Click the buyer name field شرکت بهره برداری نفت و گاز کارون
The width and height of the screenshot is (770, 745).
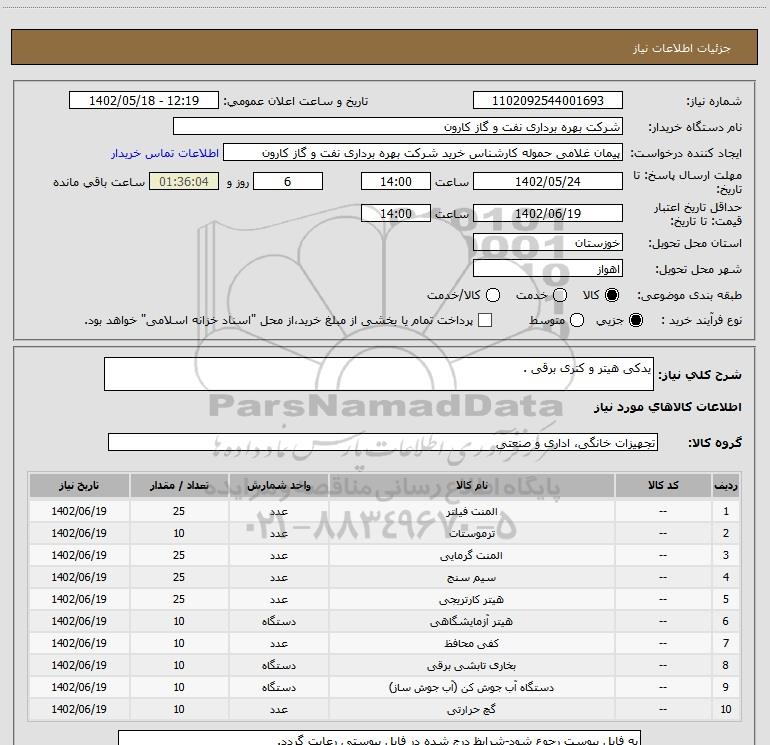point(398,127)
